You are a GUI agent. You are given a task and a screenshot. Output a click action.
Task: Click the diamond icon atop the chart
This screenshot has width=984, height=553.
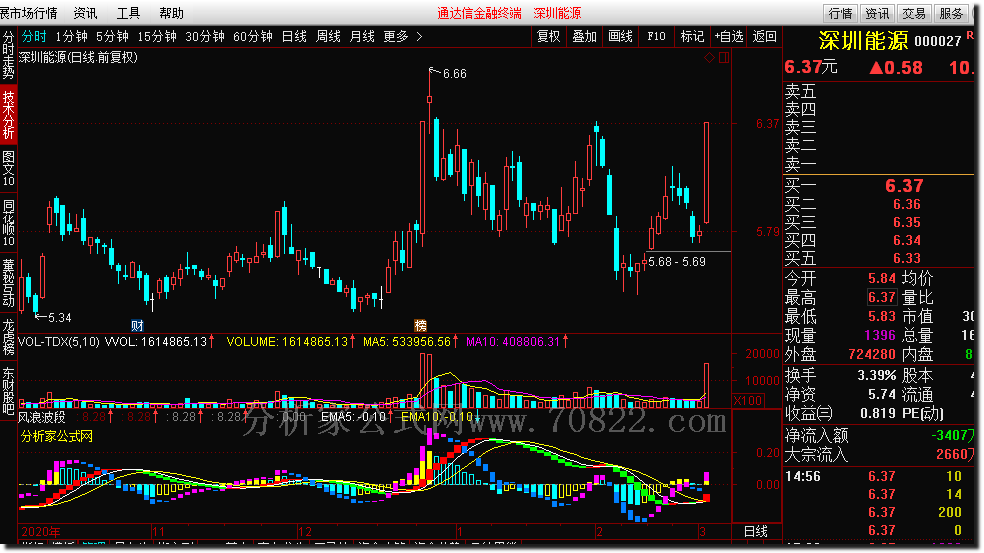(709, 57)
